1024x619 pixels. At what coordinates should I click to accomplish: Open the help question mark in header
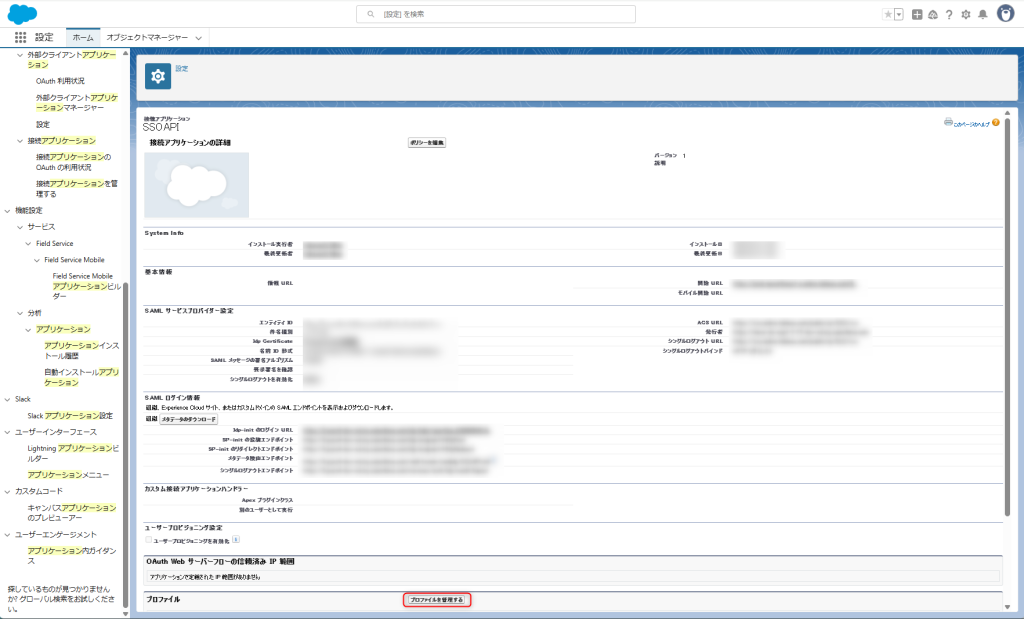(x=949, y=14)
